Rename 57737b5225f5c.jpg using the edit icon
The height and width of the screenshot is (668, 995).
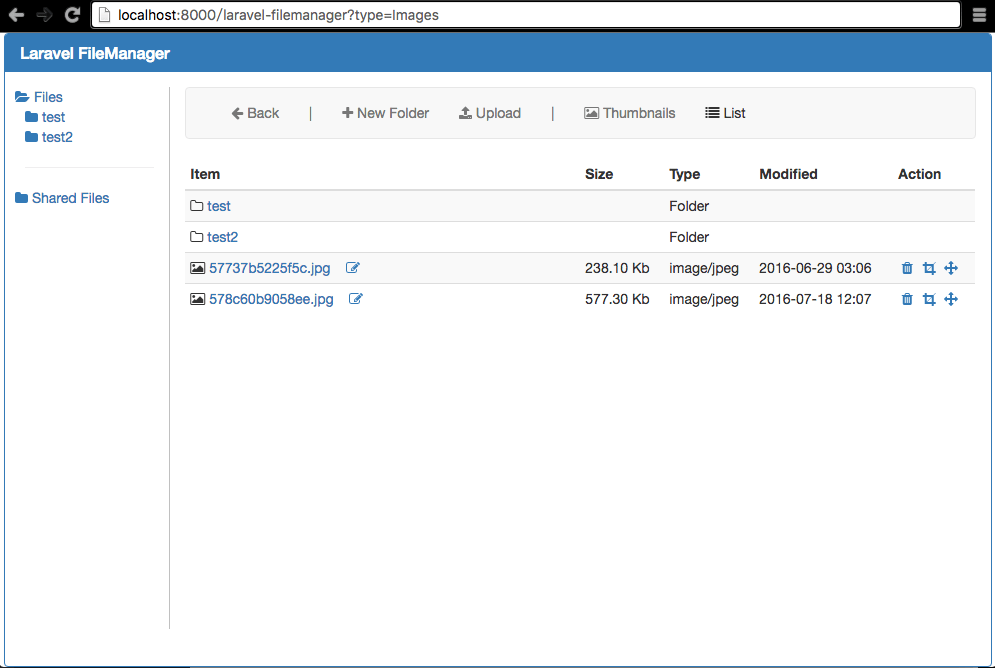[352, 267]
